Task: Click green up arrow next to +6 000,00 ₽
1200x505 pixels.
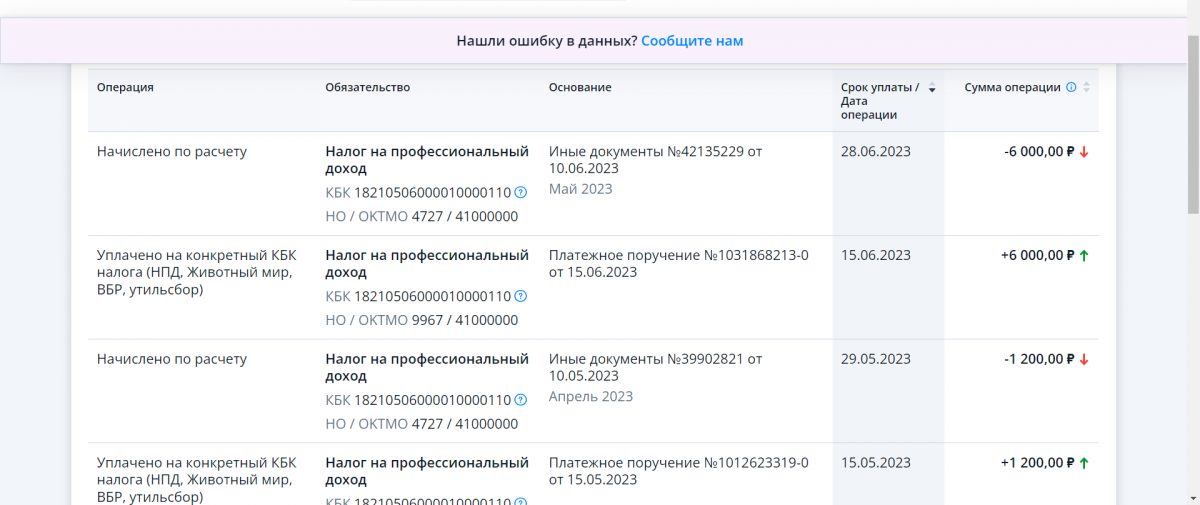Action: tap(1084, 256)
